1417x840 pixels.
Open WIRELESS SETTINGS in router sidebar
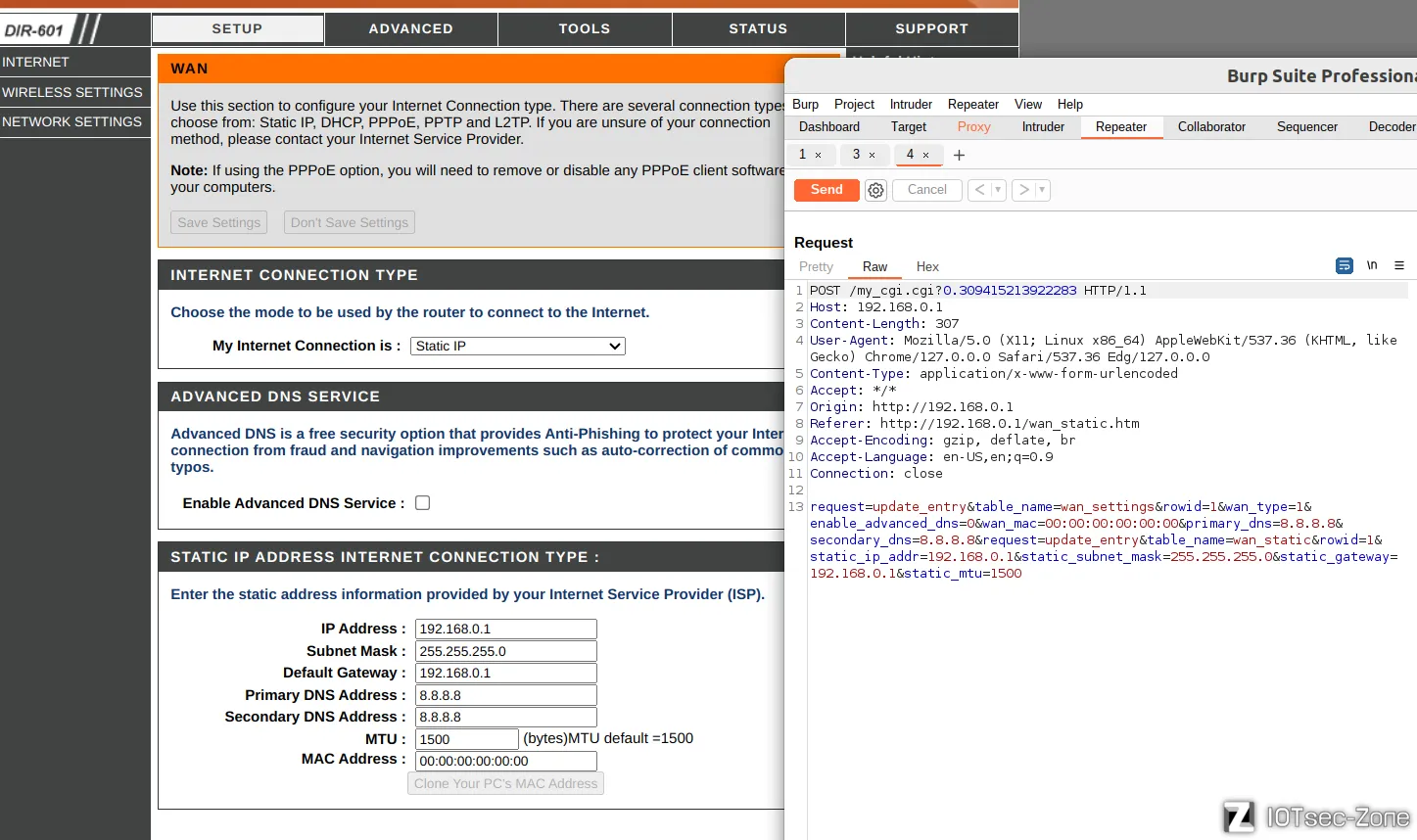coord(74,92)
